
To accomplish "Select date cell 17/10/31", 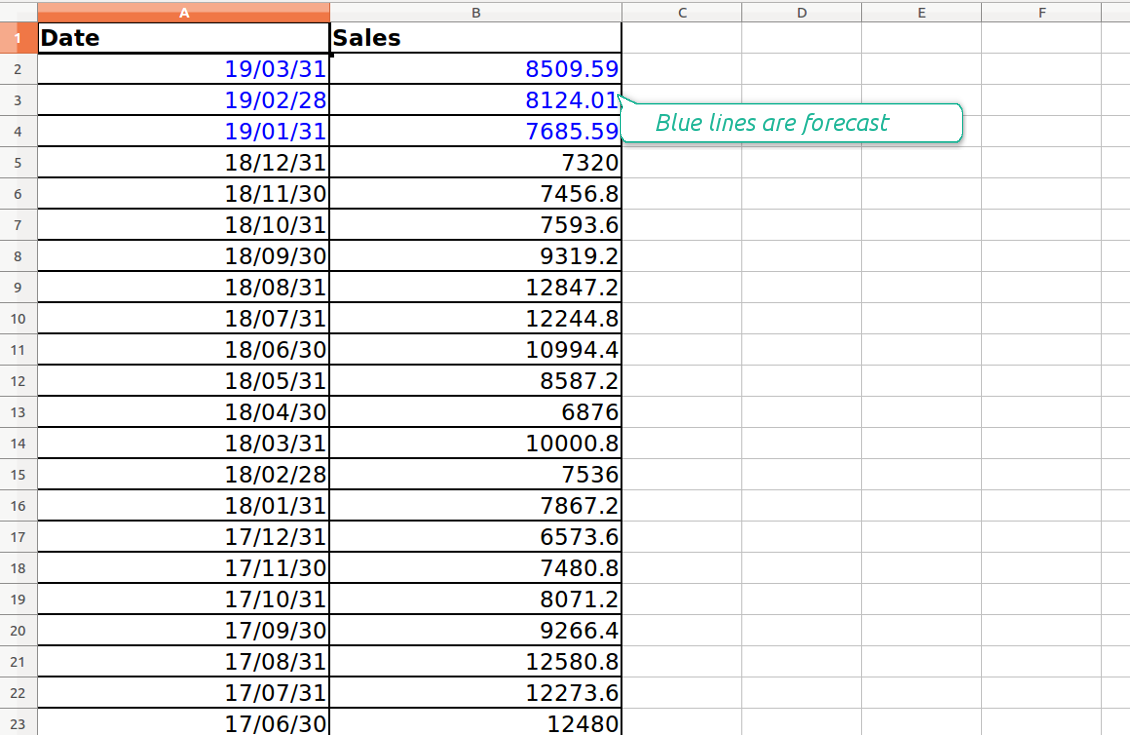I will pos(184,599).
